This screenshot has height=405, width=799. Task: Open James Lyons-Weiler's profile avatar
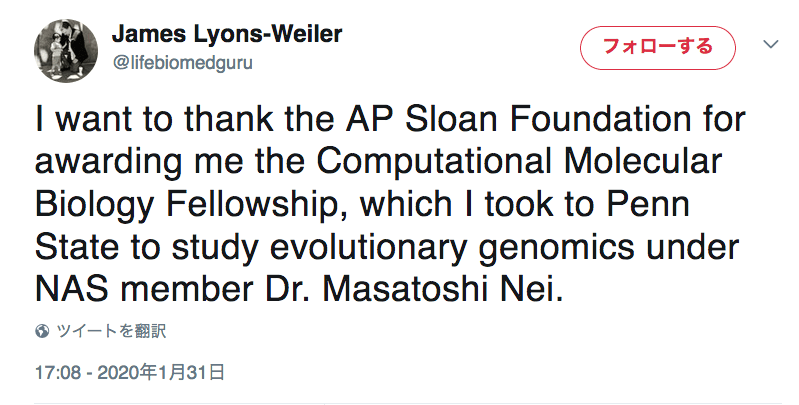click(x=66, y=51)
